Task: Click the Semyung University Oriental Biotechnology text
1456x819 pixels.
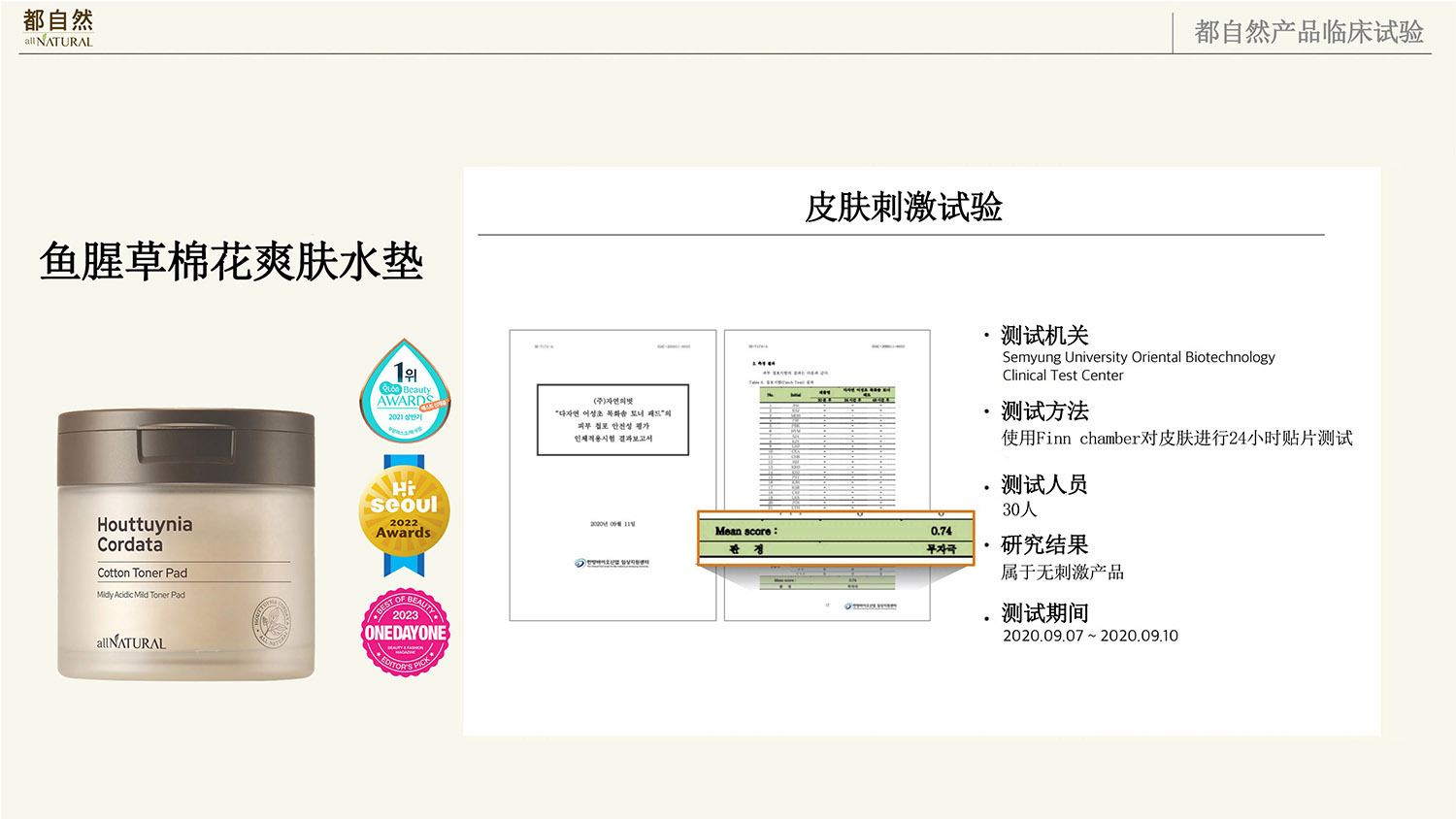Action: coord(1139,357)
